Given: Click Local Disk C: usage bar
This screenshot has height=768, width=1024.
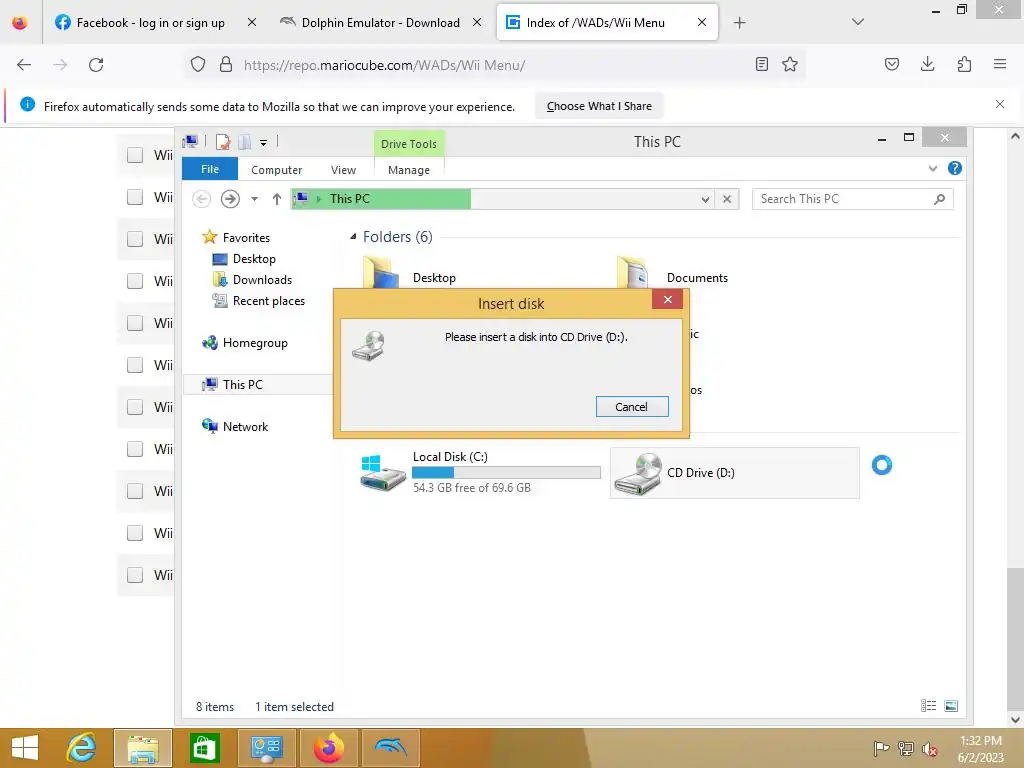Looking at the screenshot, I should 506,473.
